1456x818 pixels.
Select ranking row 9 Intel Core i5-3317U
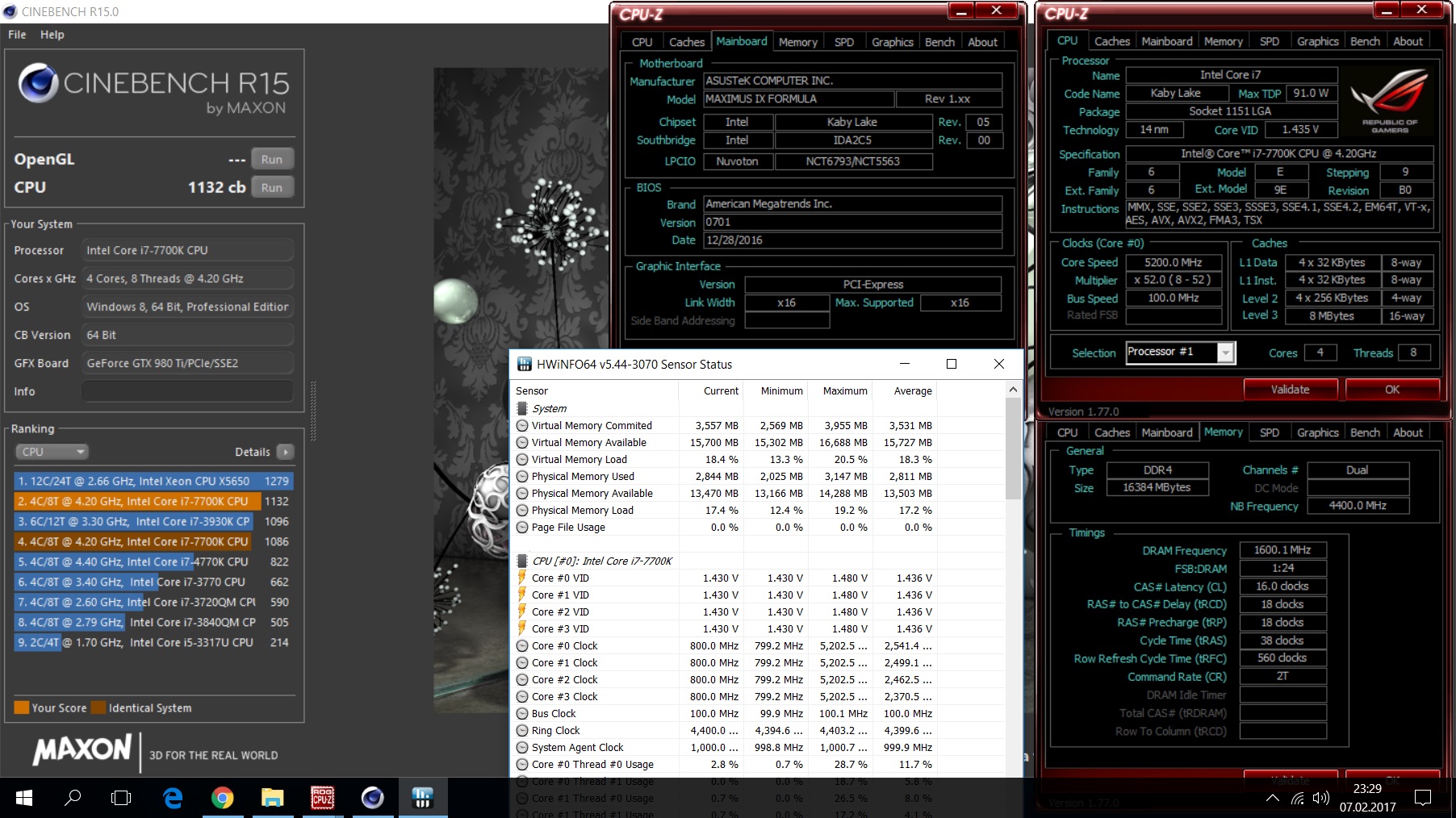point(153,642)
